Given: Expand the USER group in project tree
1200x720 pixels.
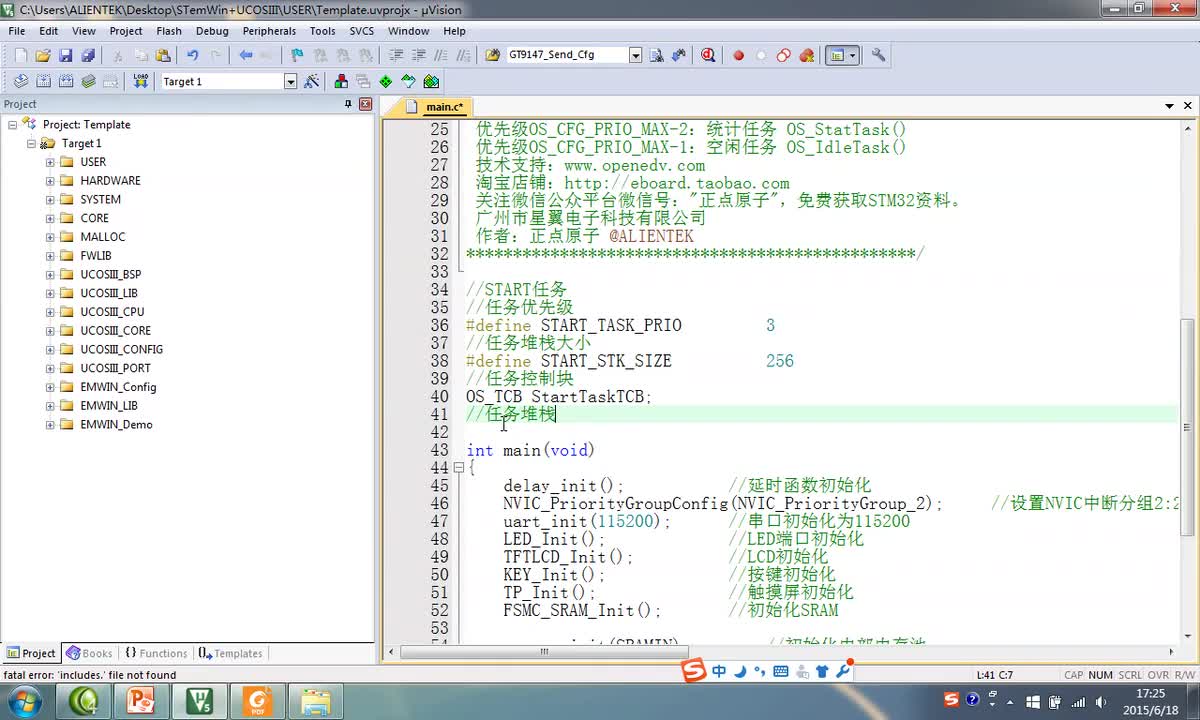Looking at the screenshot, I should pyautogui.click(x=50, y=162).
